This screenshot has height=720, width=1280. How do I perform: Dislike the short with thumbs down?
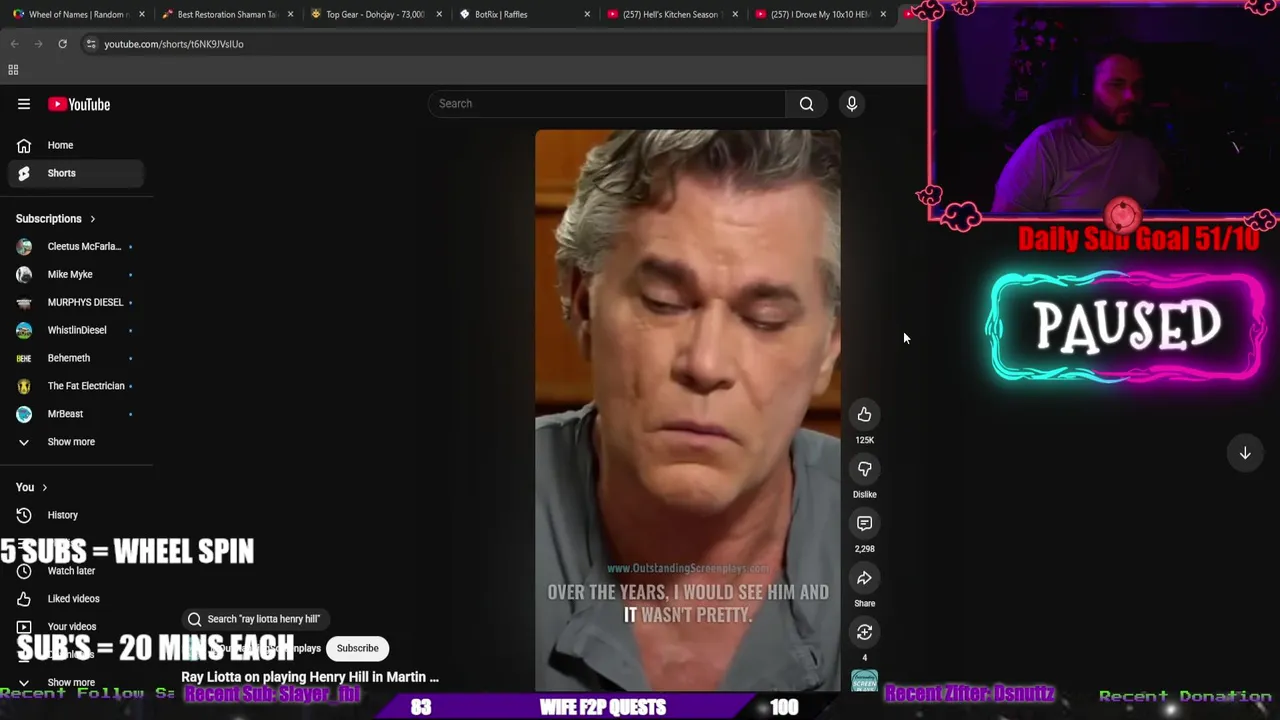click(x=864, y=469)
